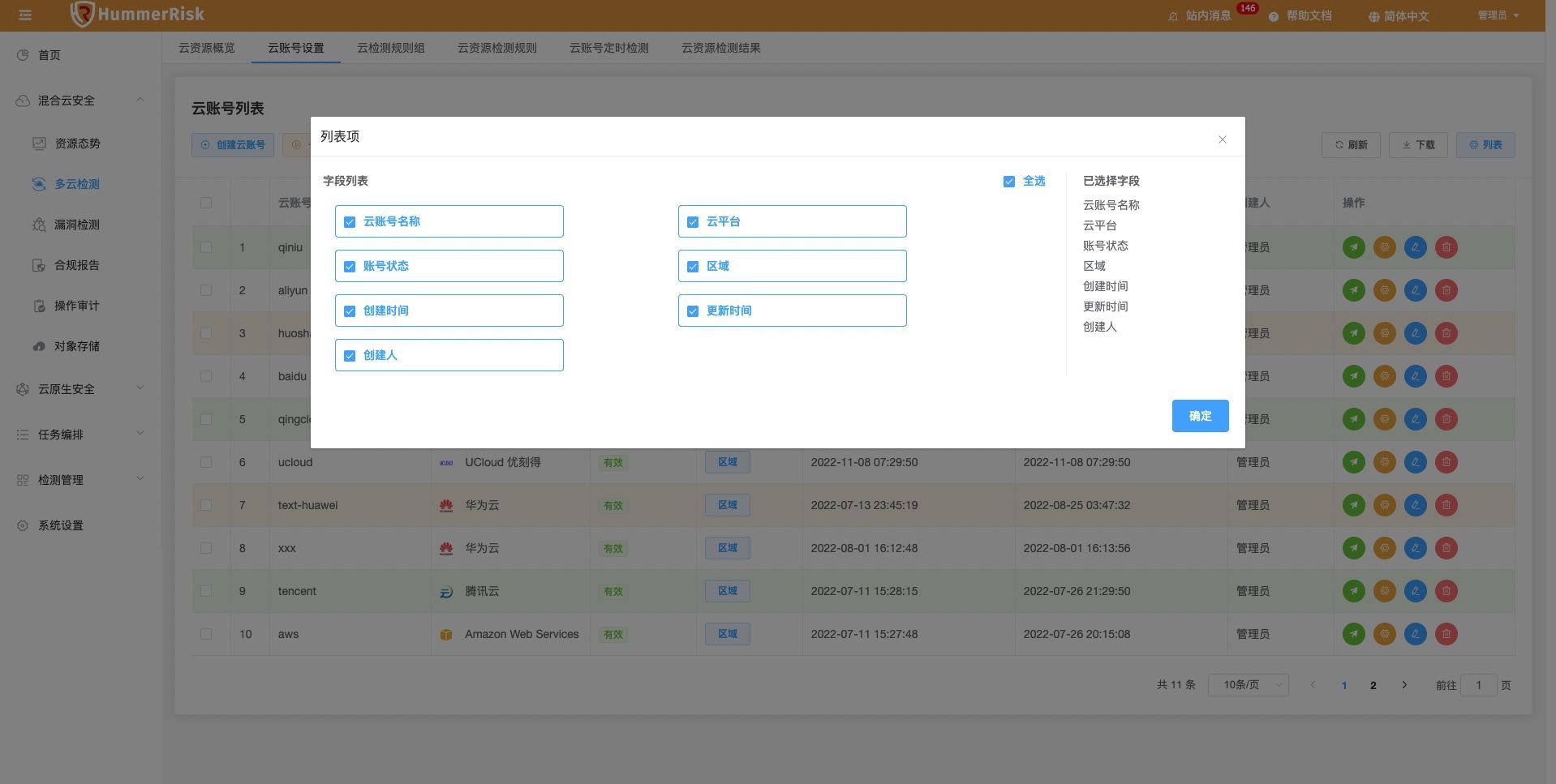Click the hamburger menu icon in header

[x=25, y=15]
